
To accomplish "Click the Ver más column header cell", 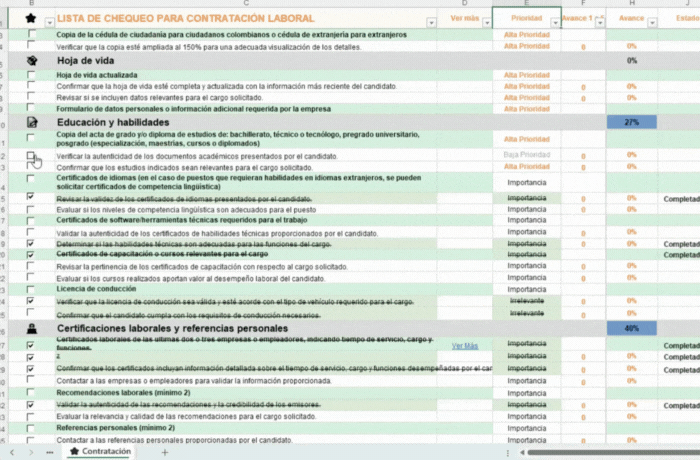I will click(465, 18).
